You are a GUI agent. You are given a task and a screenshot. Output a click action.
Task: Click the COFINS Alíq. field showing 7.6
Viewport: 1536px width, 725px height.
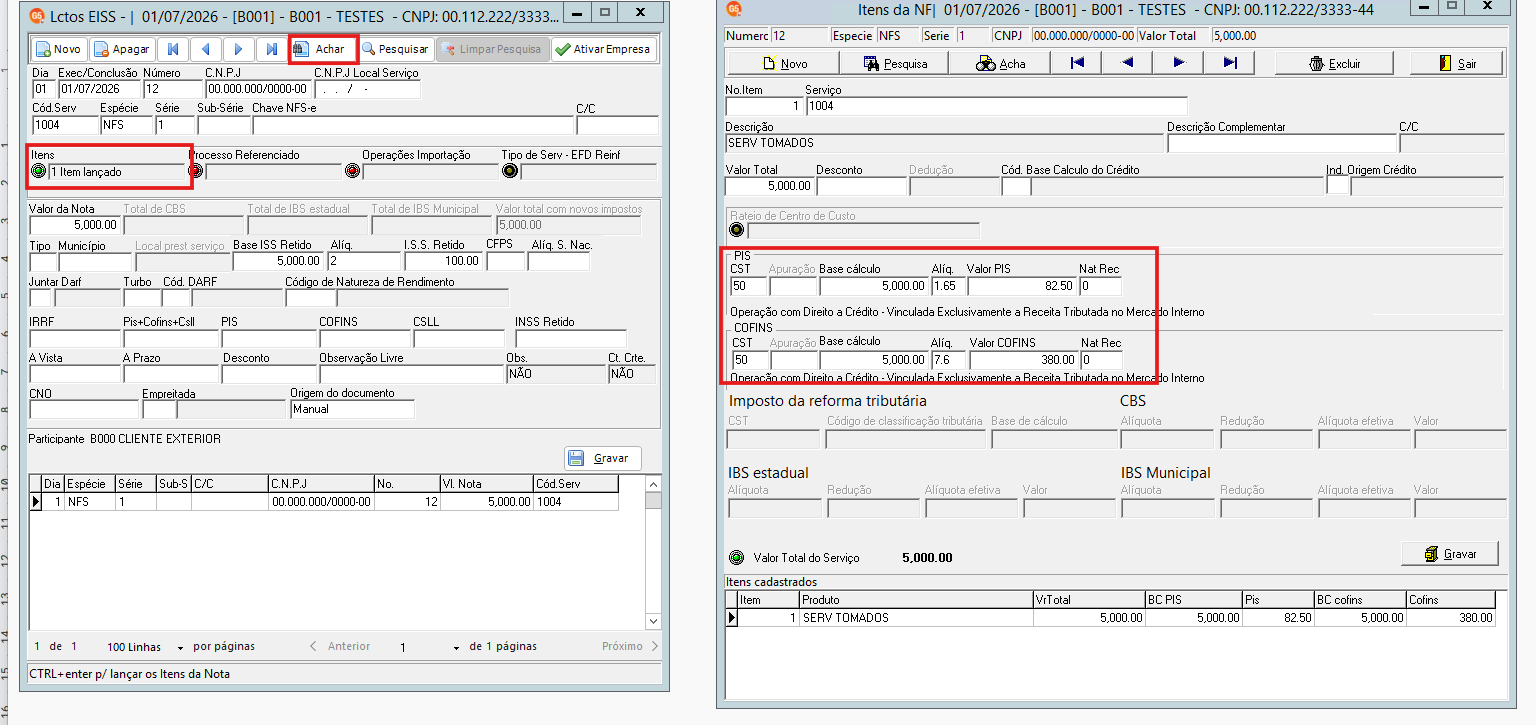(x=946, y=359)
